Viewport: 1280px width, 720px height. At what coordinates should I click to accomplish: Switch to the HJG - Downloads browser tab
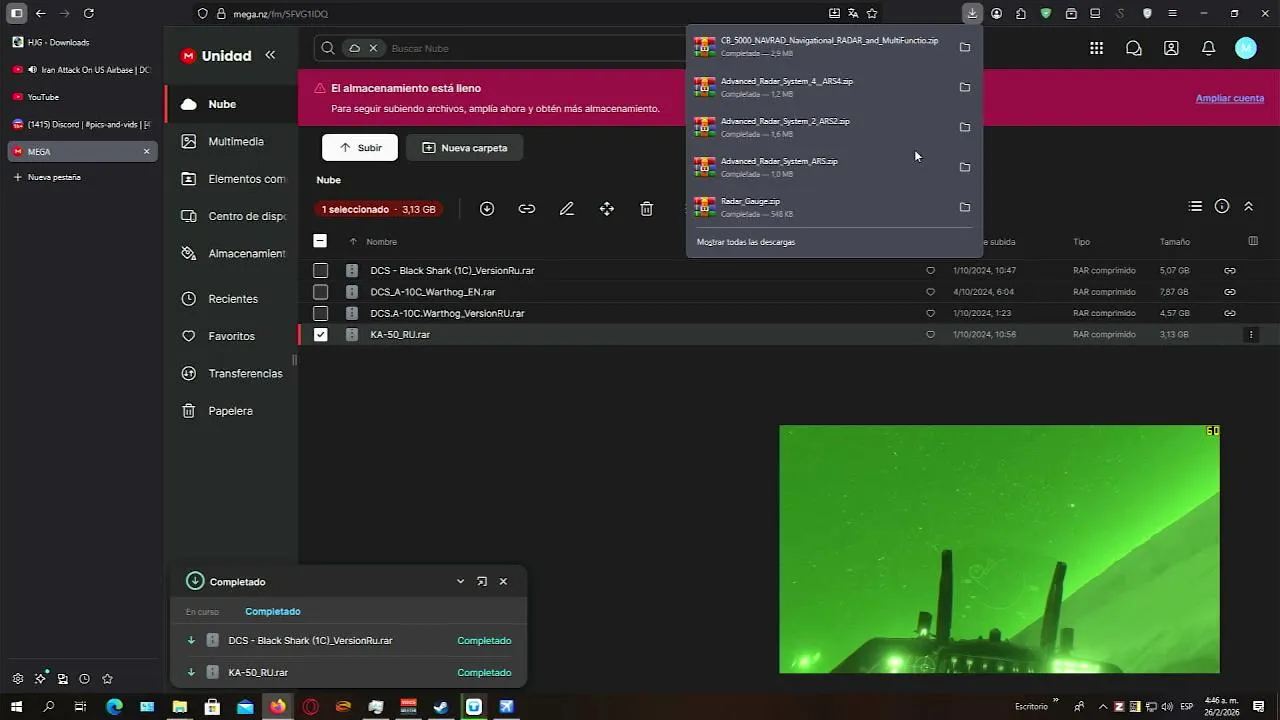coord(82,42)
